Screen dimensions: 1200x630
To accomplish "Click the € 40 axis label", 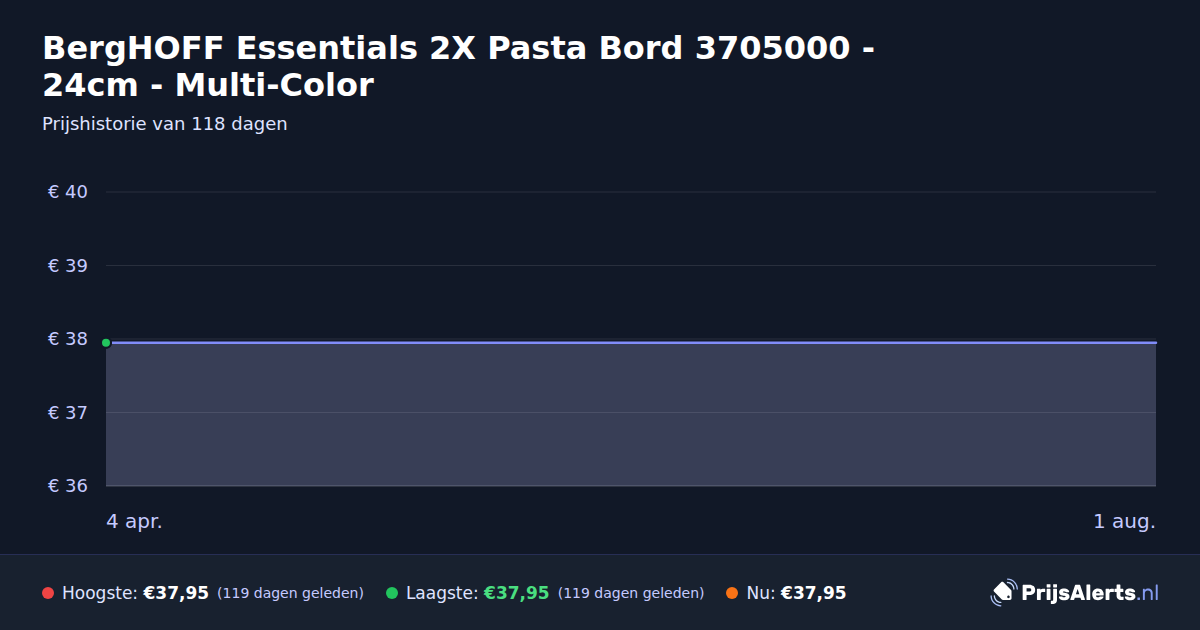I will click(x=68, y=192).
